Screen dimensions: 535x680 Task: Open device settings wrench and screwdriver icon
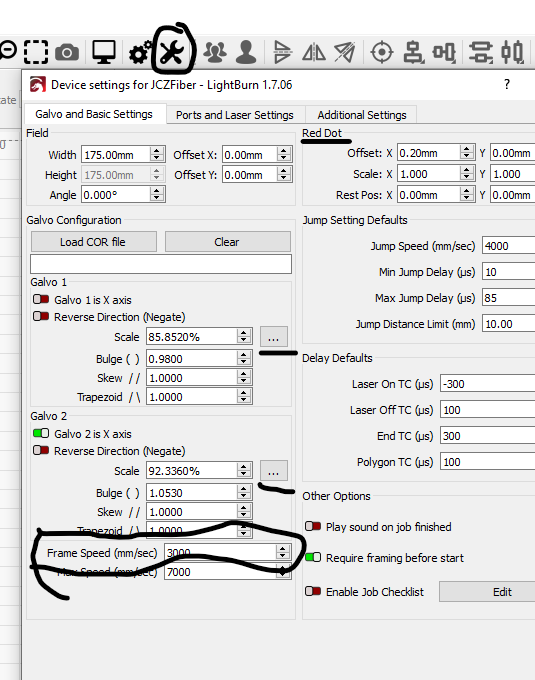tap(172, 52)
